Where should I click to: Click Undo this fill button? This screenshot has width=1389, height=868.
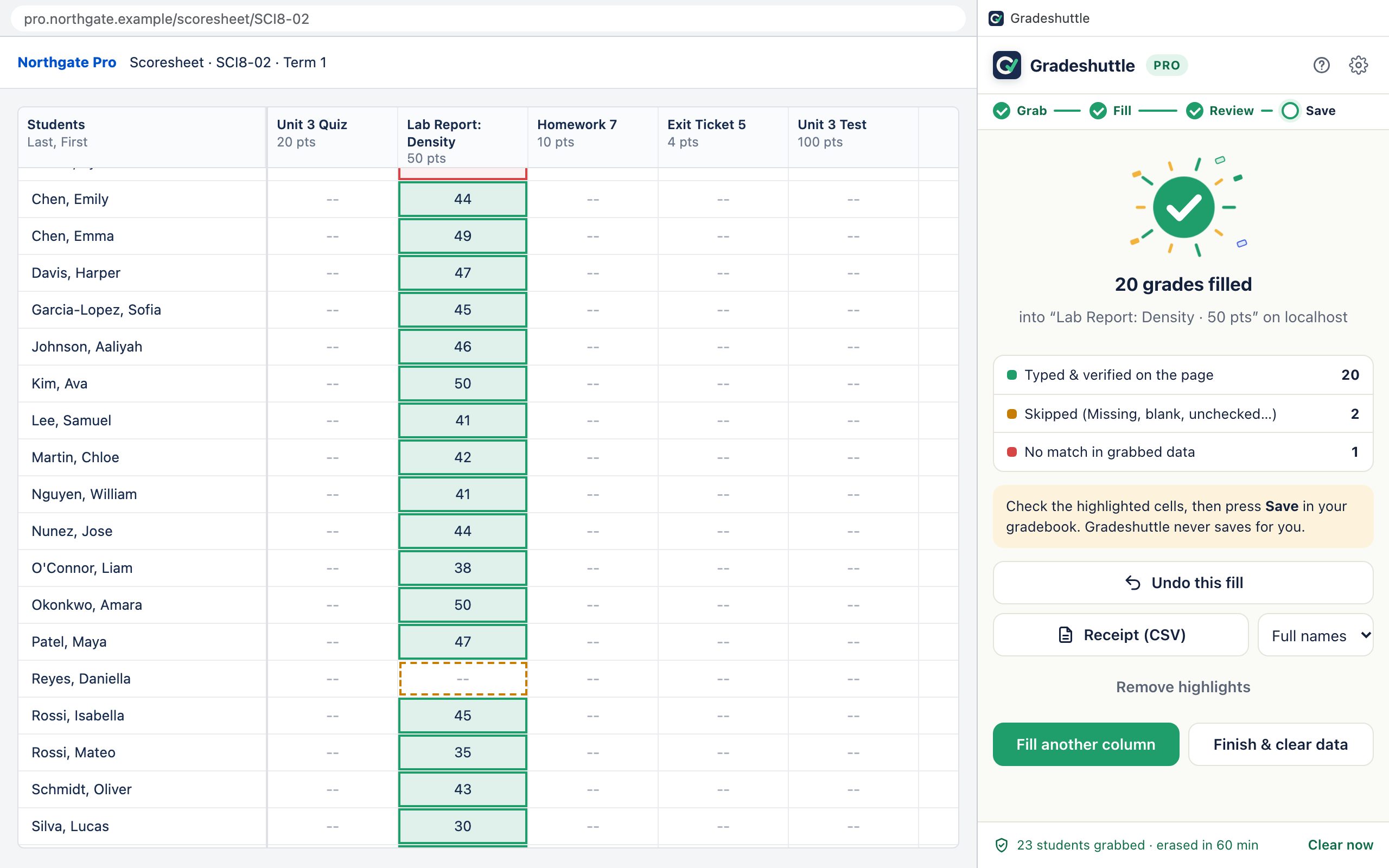click(x=1183, y=583)
